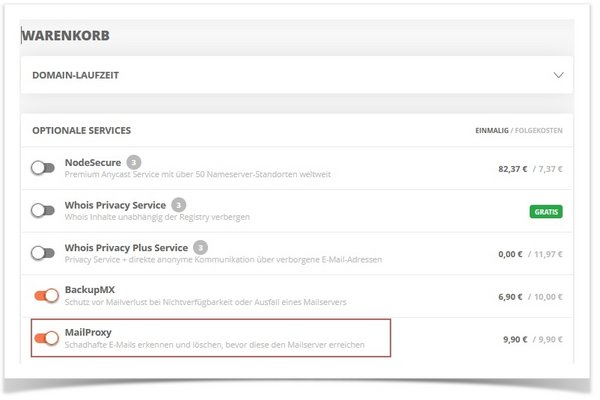Click the 7,37 € follow-up cost
This screenshot has height=400, width=600.
point(548,169)
